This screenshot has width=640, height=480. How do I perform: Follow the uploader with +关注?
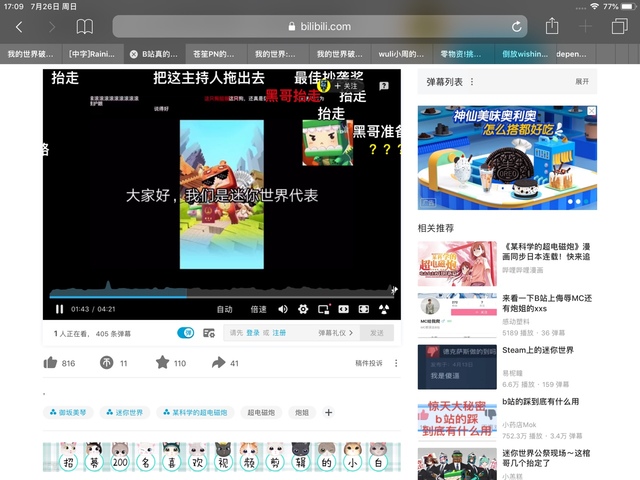point(346,86)
